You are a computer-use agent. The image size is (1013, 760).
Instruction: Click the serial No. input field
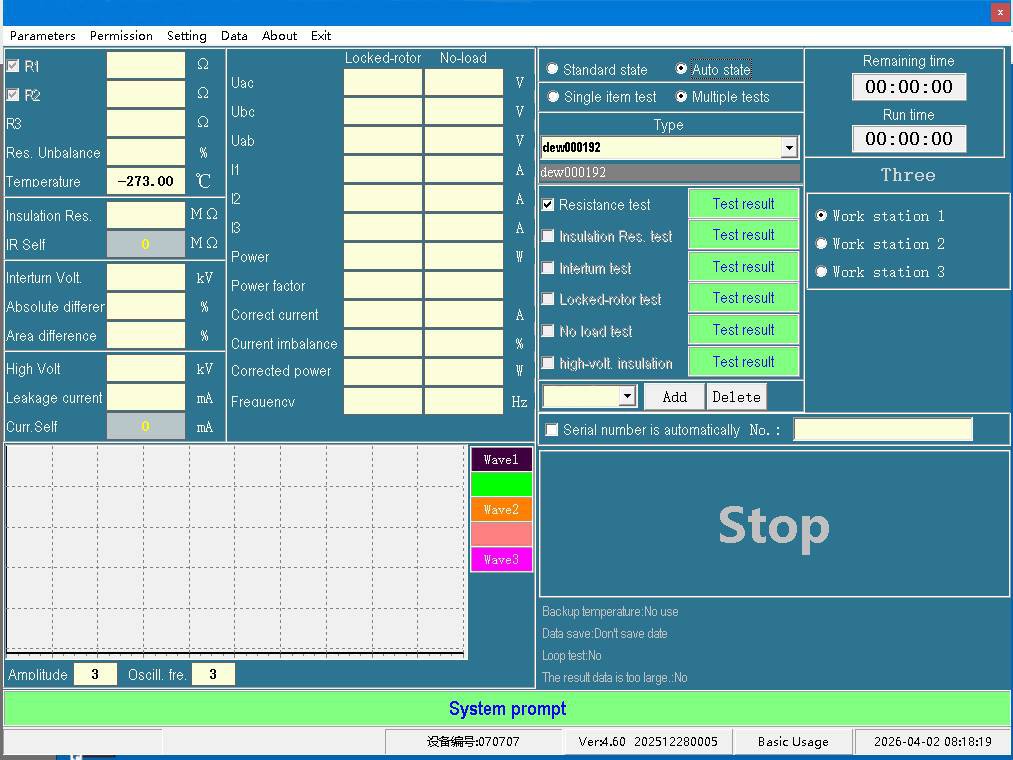(882, 430)
